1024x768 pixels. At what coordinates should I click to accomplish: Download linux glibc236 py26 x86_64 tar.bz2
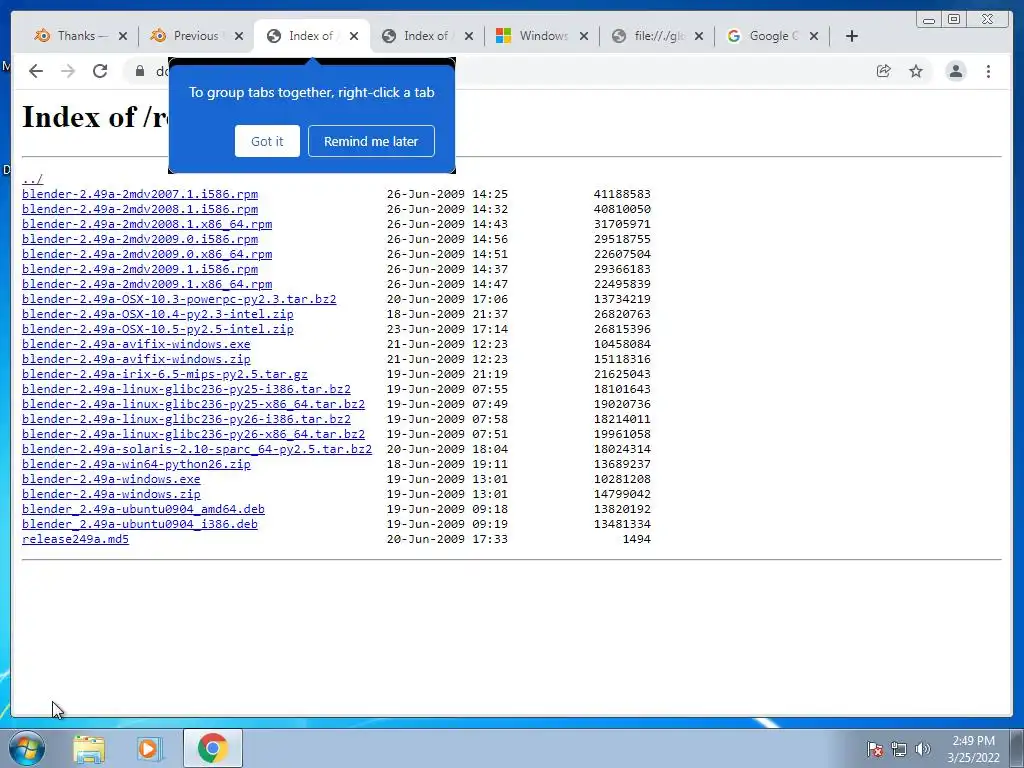click(193, 434)
